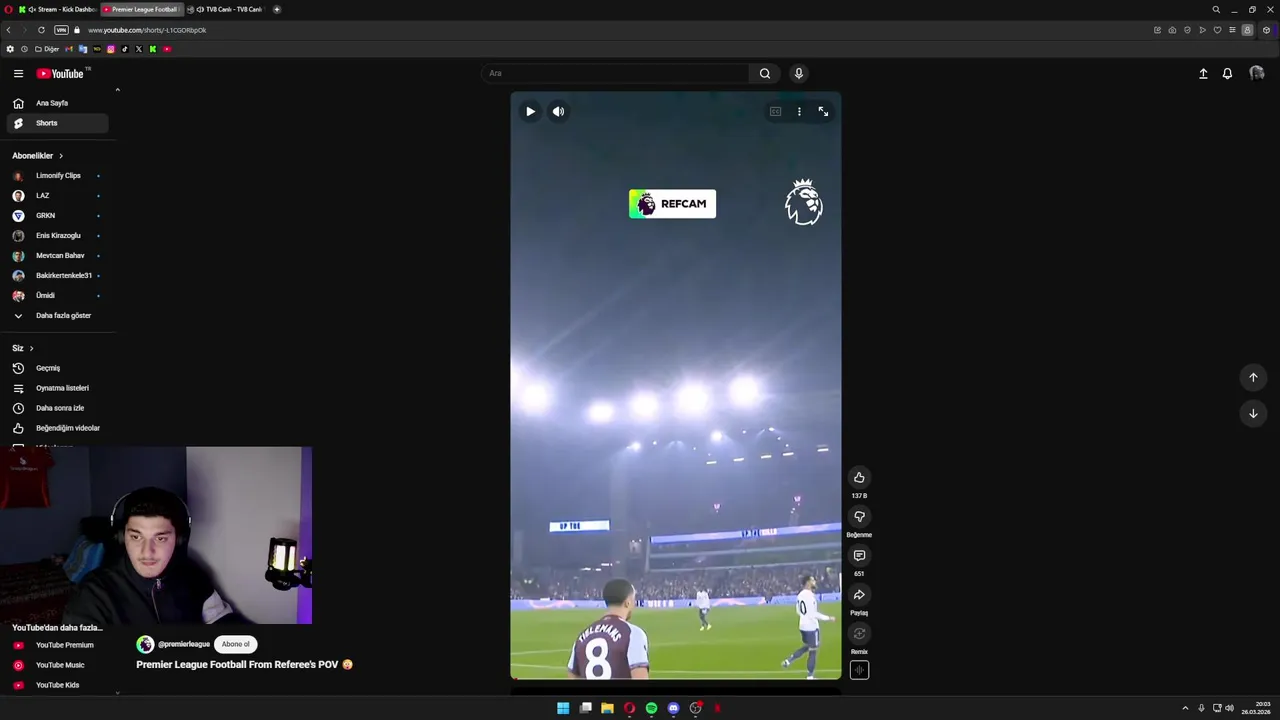Open the Shorts three-dot options menu
The height and width of the screenshot is (720, 1280).
(x=799, y=111)
